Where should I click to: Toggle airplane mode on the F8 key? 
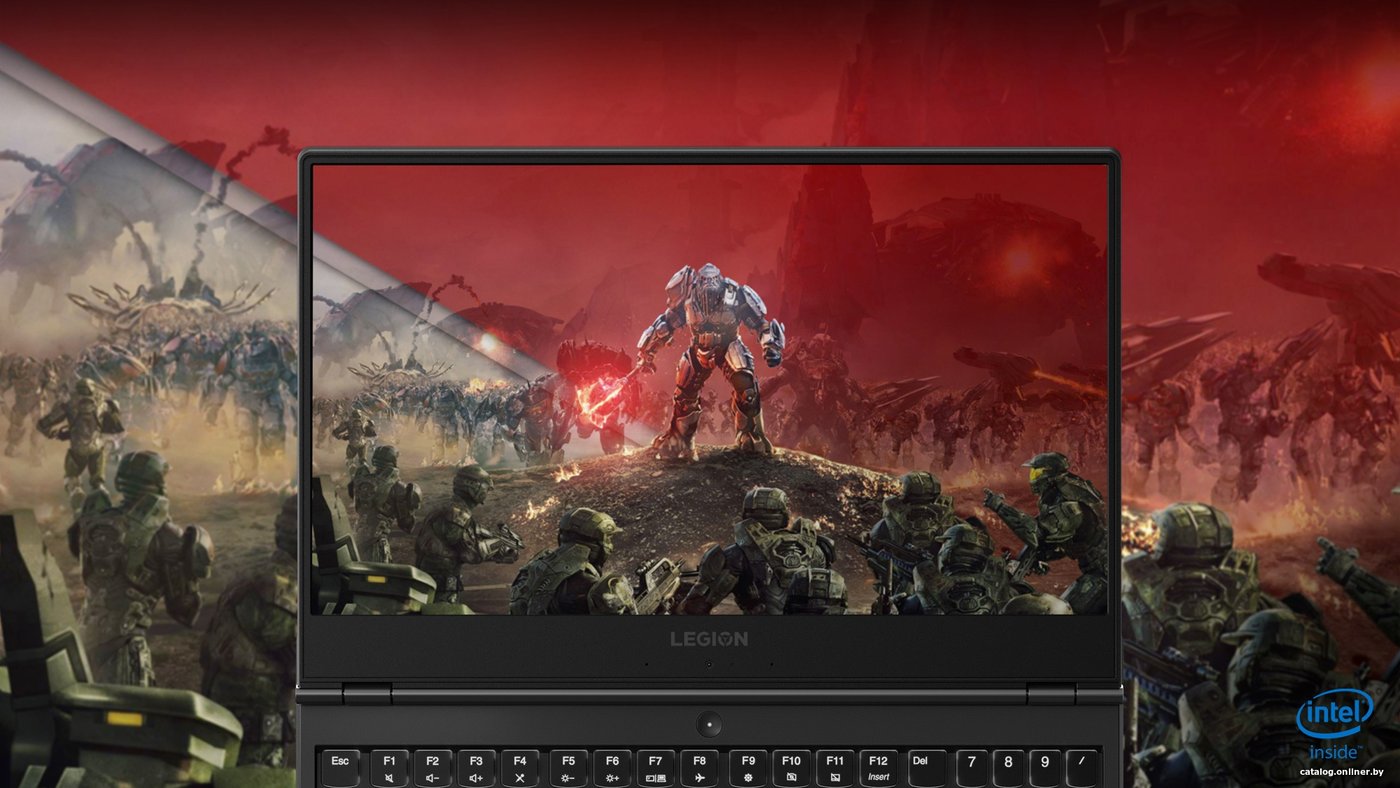tap(699, 768)
